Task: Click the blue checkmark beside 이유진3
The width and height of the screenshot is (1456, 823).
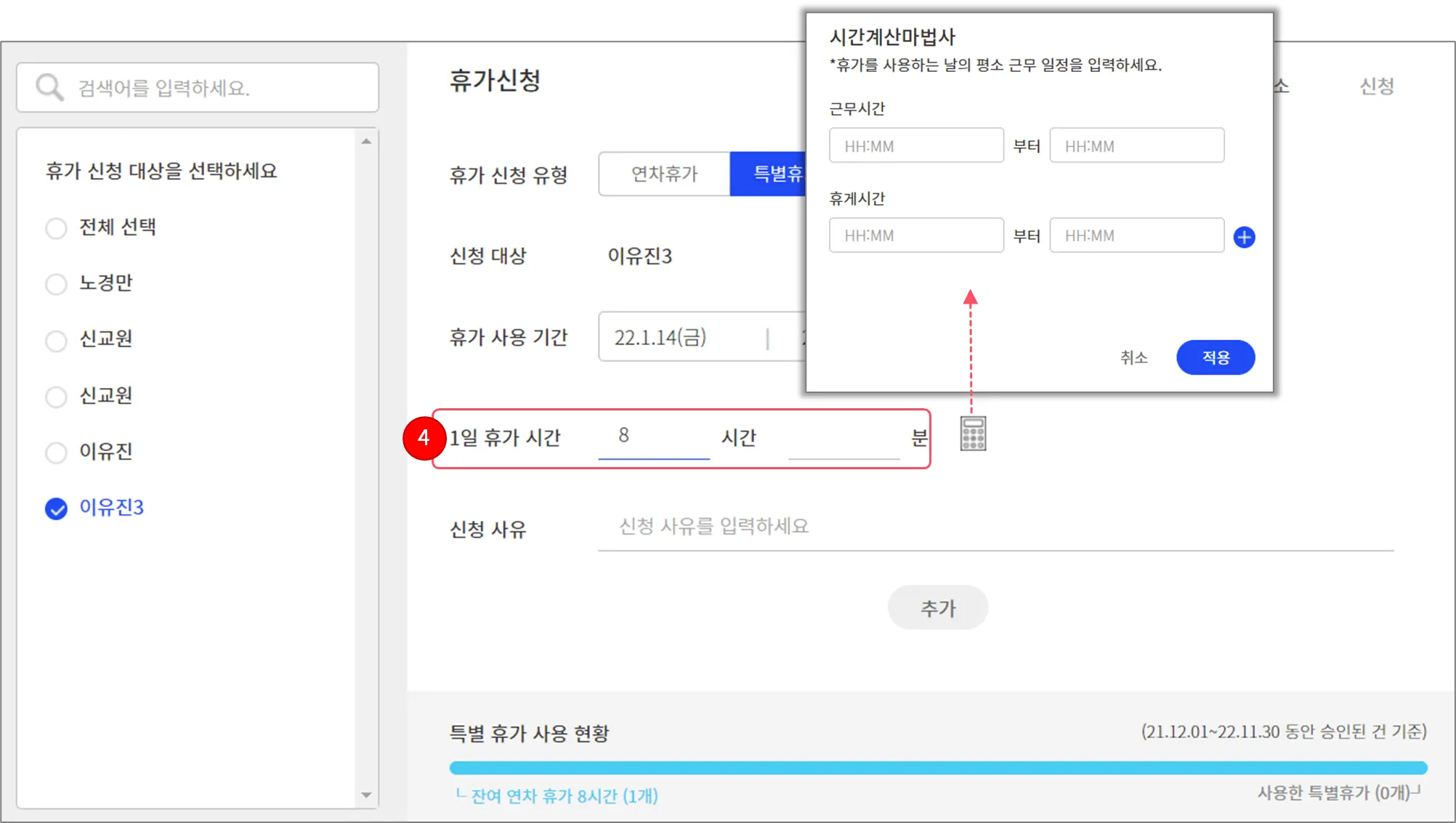Action: click(56, 508)
